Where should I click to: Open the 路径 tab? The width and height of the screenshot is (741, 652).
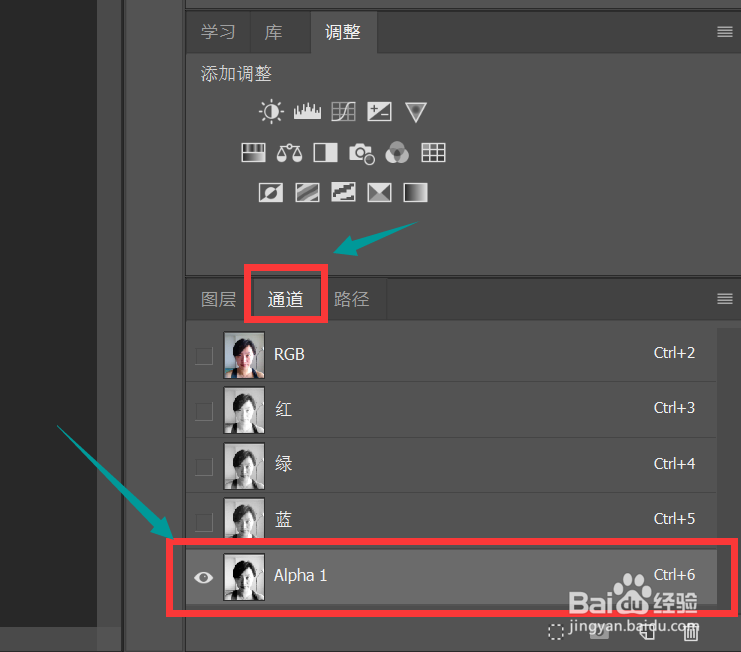pyautogui.click(x=352, y=299)
